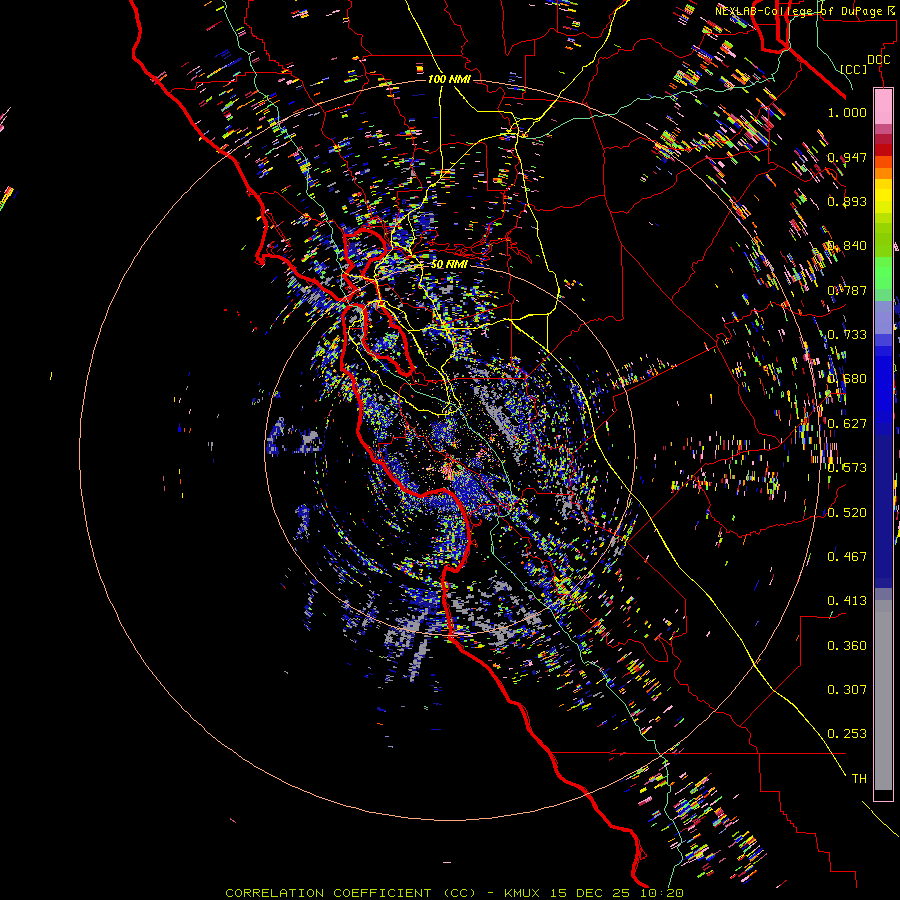Click the large gray band of the CC color bar
The width and height of the screenshot is (900, 900).
[883, 695]
